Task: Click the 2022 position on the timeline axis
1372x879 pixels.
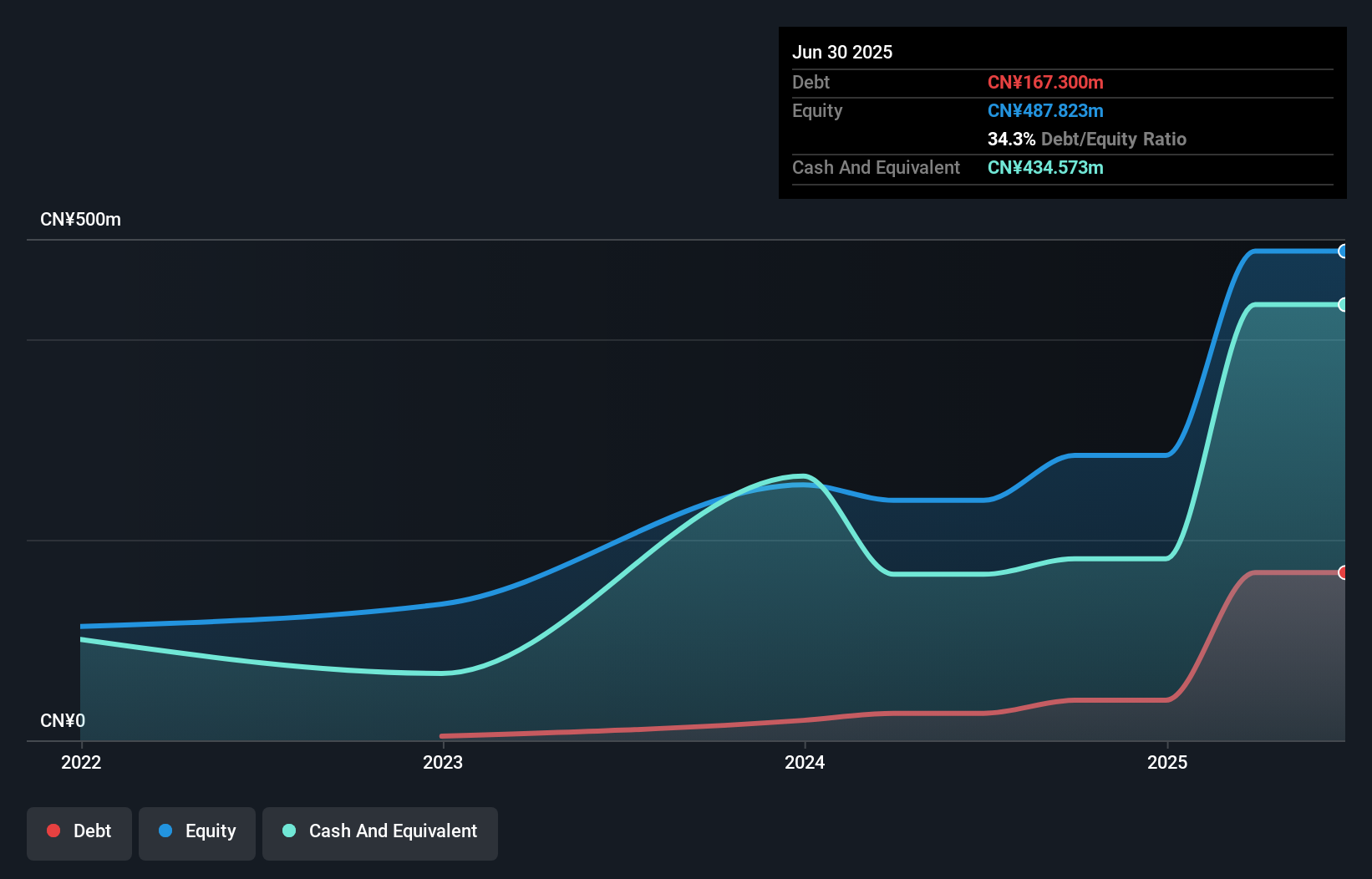Action: click(x=80, y=762)
